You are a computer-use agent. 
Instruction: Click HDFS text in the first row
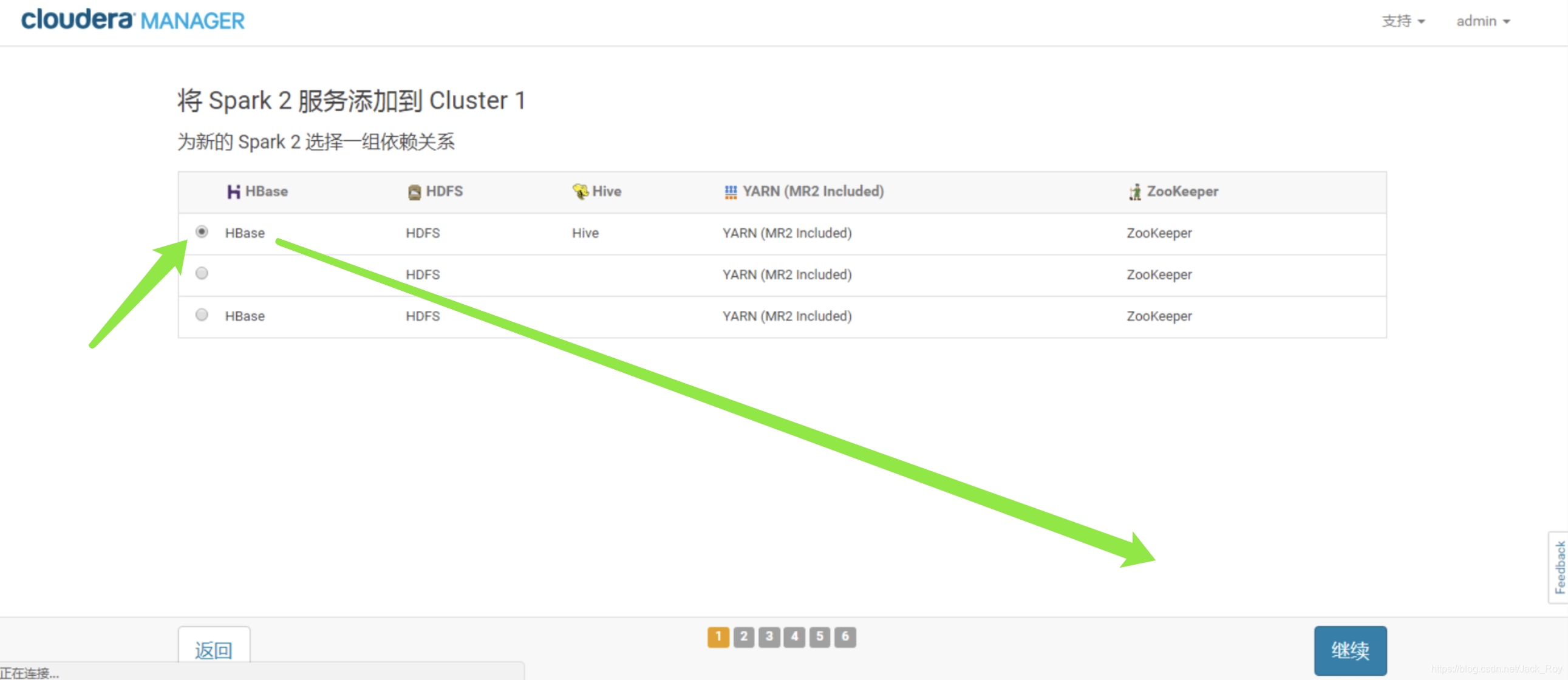tap(423, 233)
